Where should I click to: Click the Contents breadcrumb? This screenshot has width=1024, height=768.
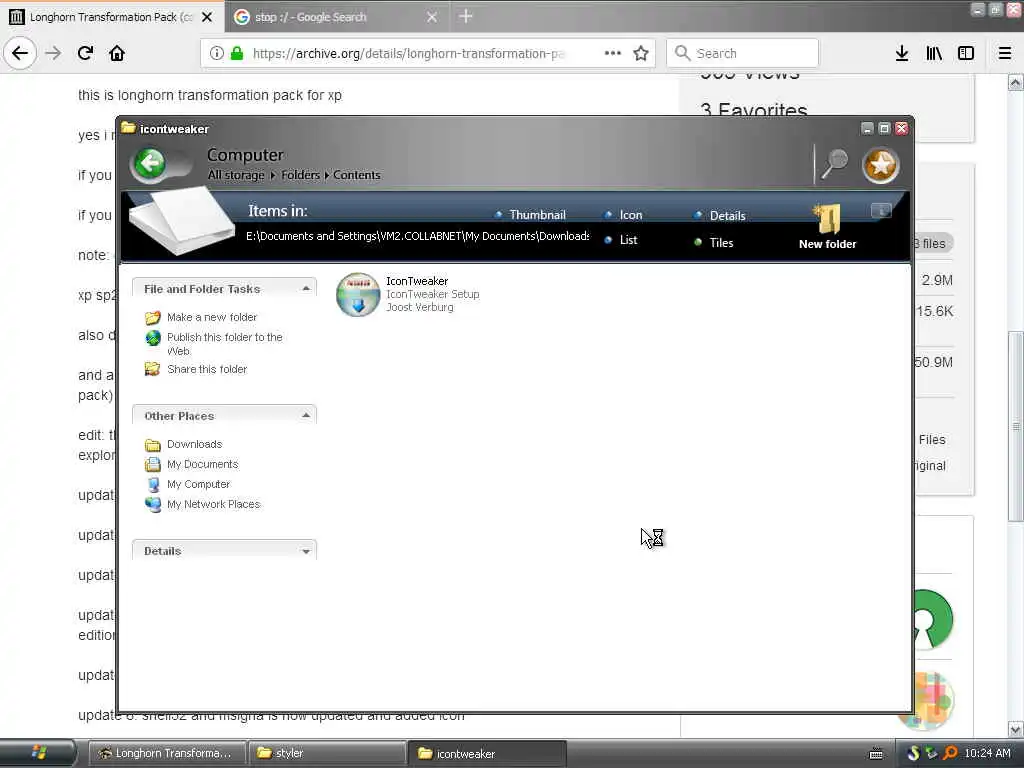(x=357, y=175)
